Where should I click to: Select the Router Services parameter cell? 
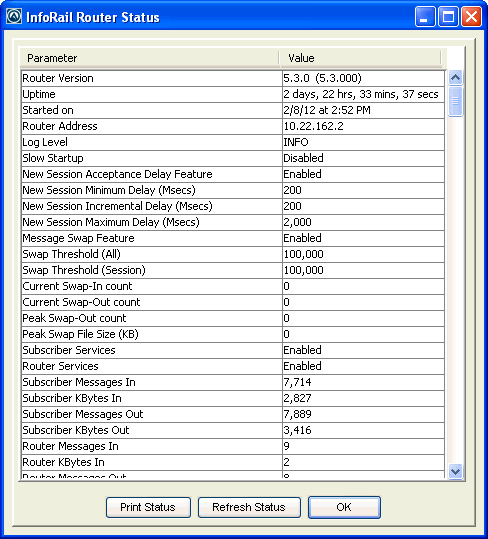[152, 366]
